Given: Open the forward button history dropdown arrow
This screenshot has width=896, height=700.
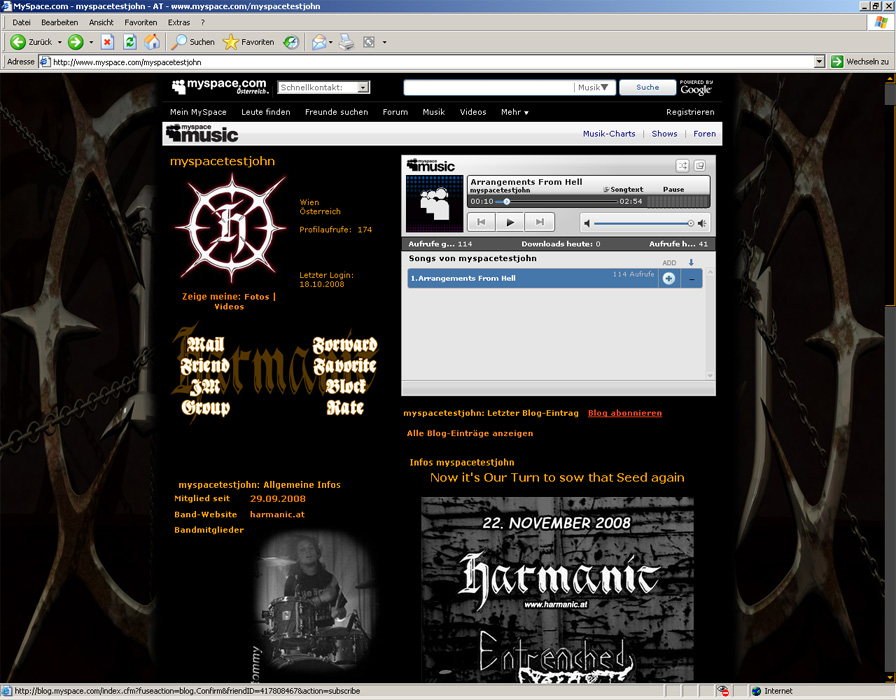Looking at the screenshot, I should point(91,42).
